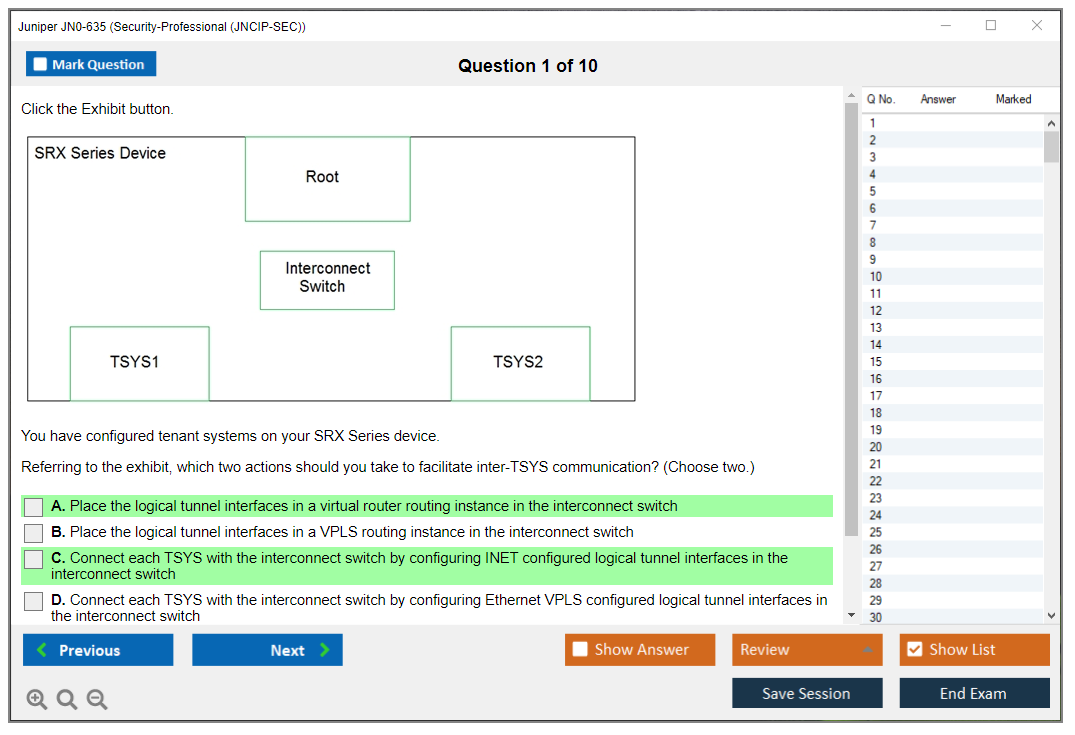The width and height of the screenshot is (1075, 735).
Task: Expand the Review dropdown
Action: point(866,650)
